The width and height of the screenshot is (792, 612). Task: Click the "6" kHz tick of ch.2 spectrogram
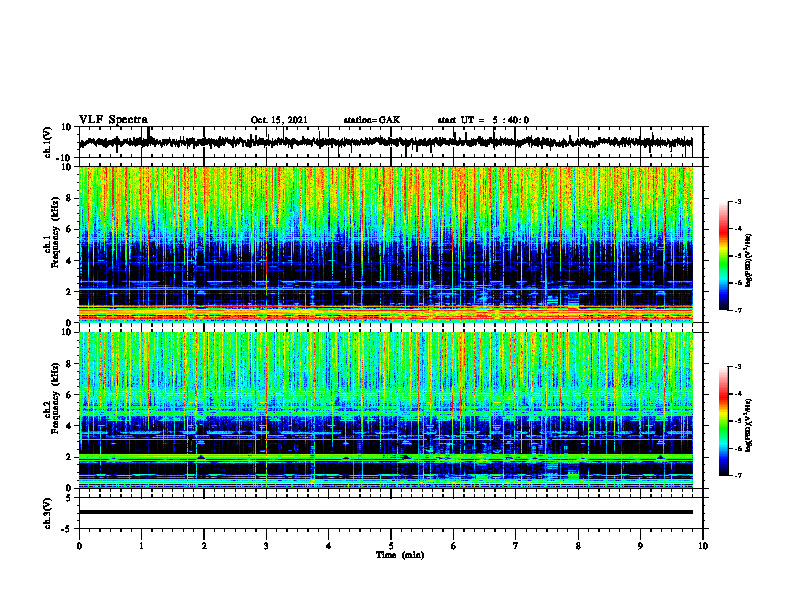[x=70, y=395]
